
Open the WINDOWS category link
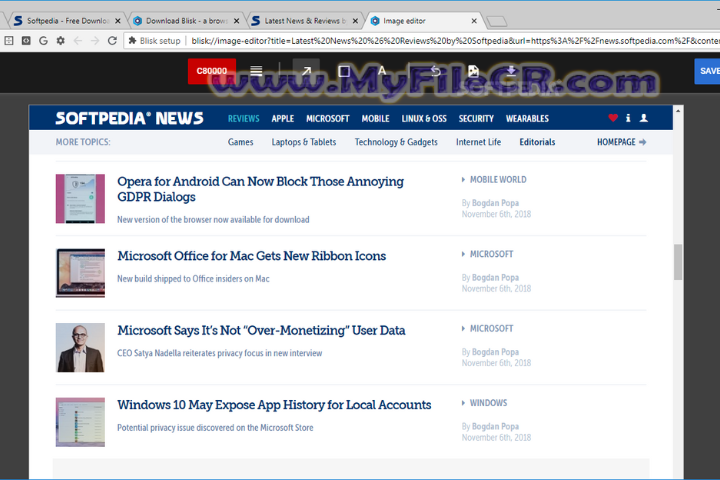click(488, 402)
